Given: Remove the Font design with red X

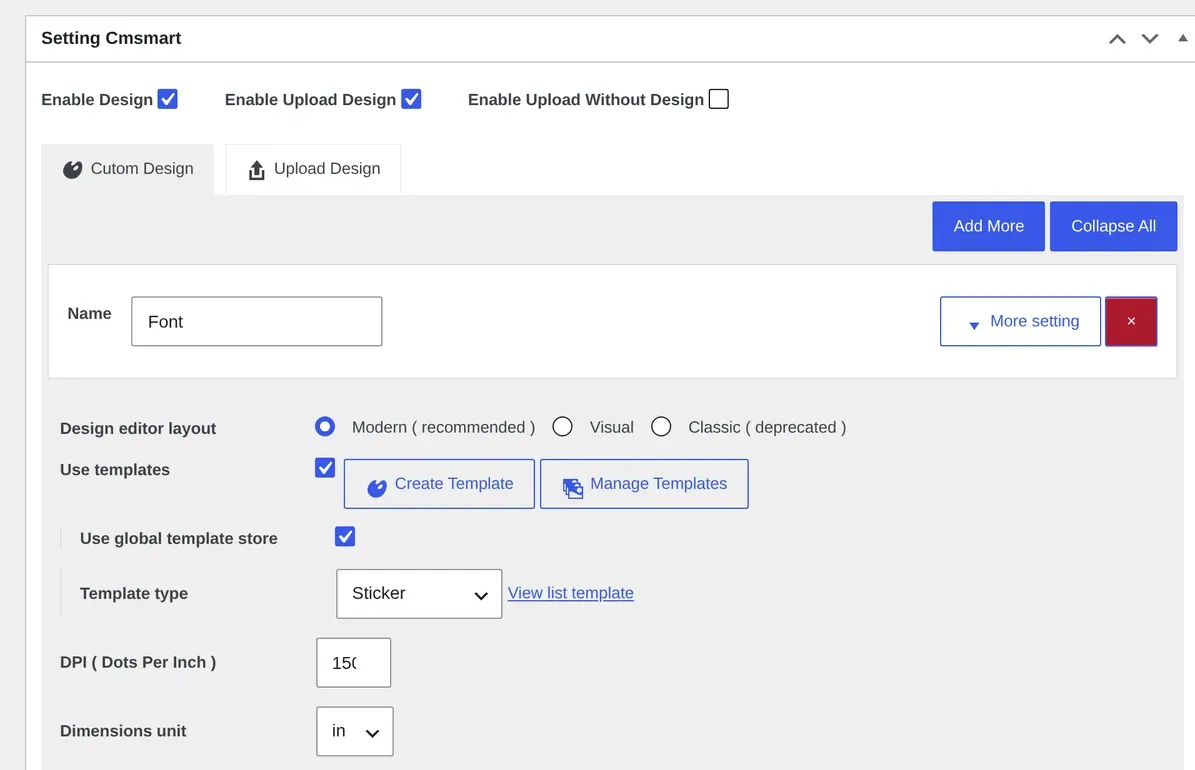Looking at the screenshot, I should coord(1131,322).
